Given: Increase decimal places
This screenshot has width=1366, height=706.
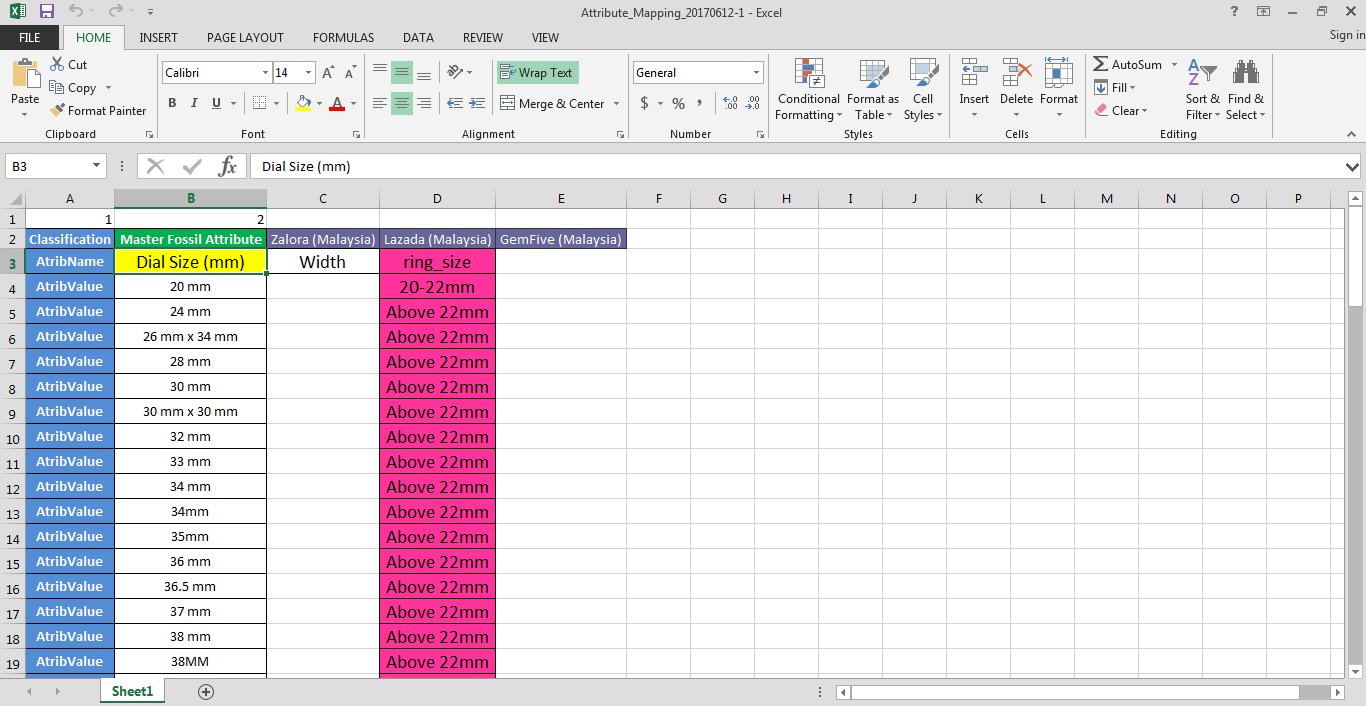Looking at the screenshot, I should click(730, 103).
